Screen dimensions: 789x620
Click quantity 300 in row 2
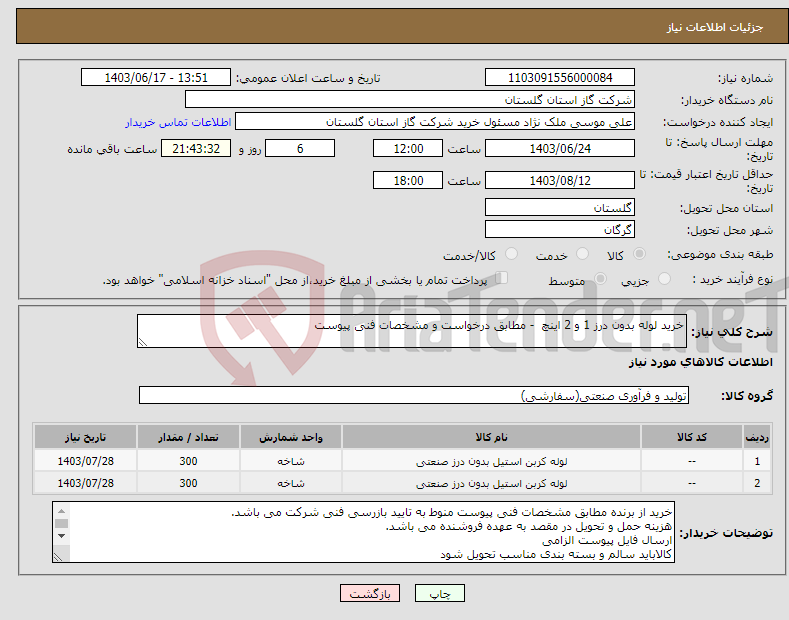click(x=188, y=483)
